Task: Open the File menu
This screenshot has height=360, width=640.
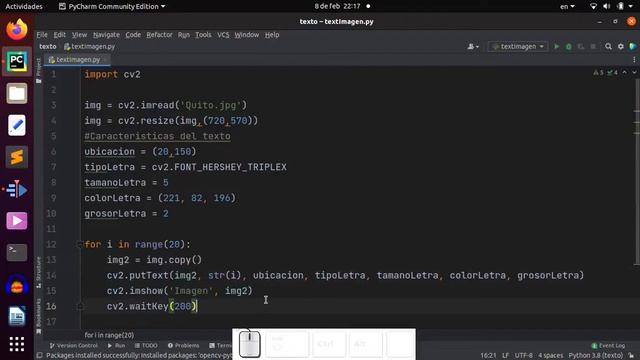Action: 42,35
